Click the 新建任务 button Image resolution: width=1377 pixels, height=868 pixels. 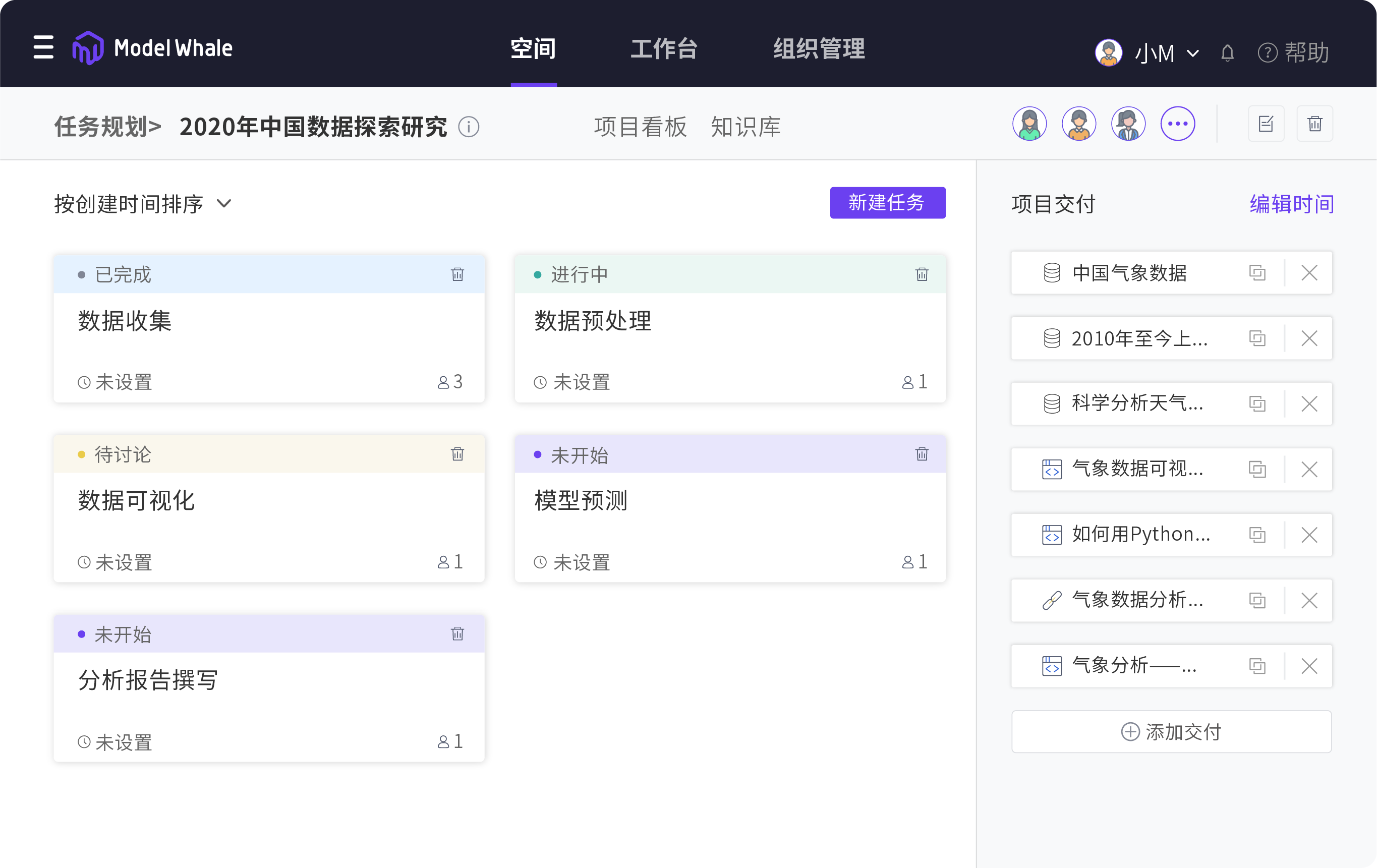coord(888,202)
